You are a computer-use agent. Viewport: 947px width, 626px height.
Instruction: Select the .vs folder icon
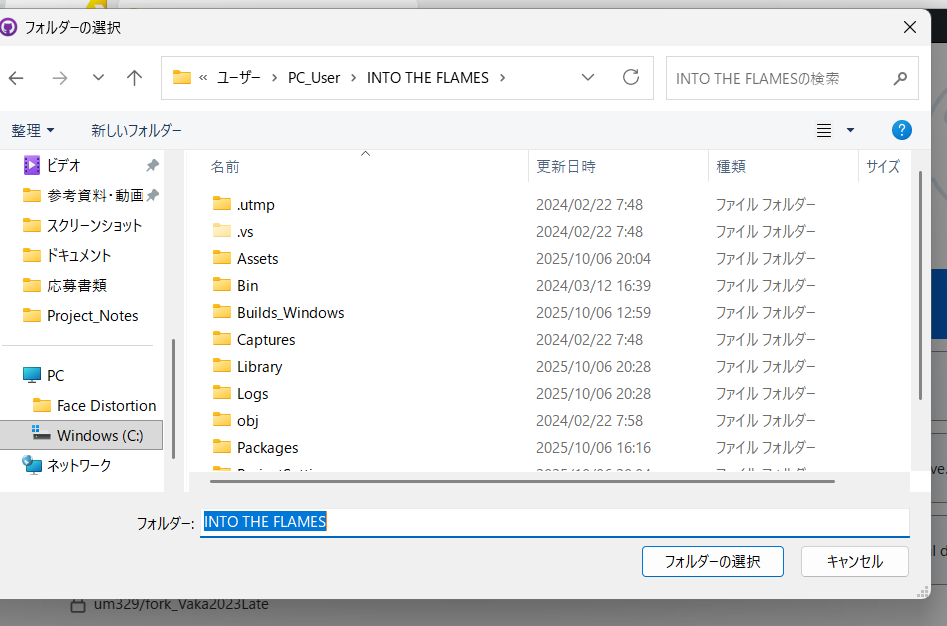(222, 231)
